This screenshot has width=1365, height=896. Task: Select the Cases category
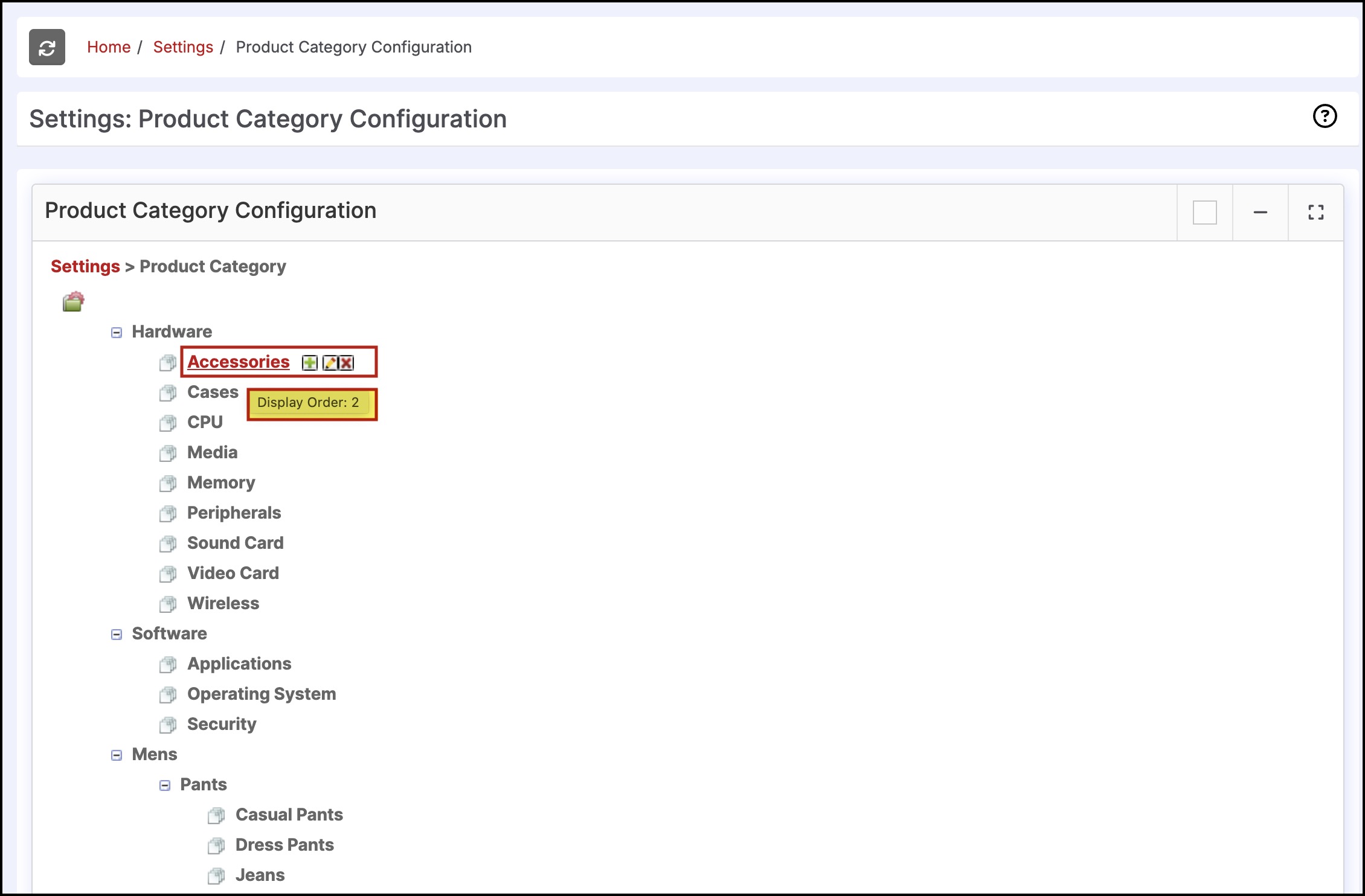point(213,392)
